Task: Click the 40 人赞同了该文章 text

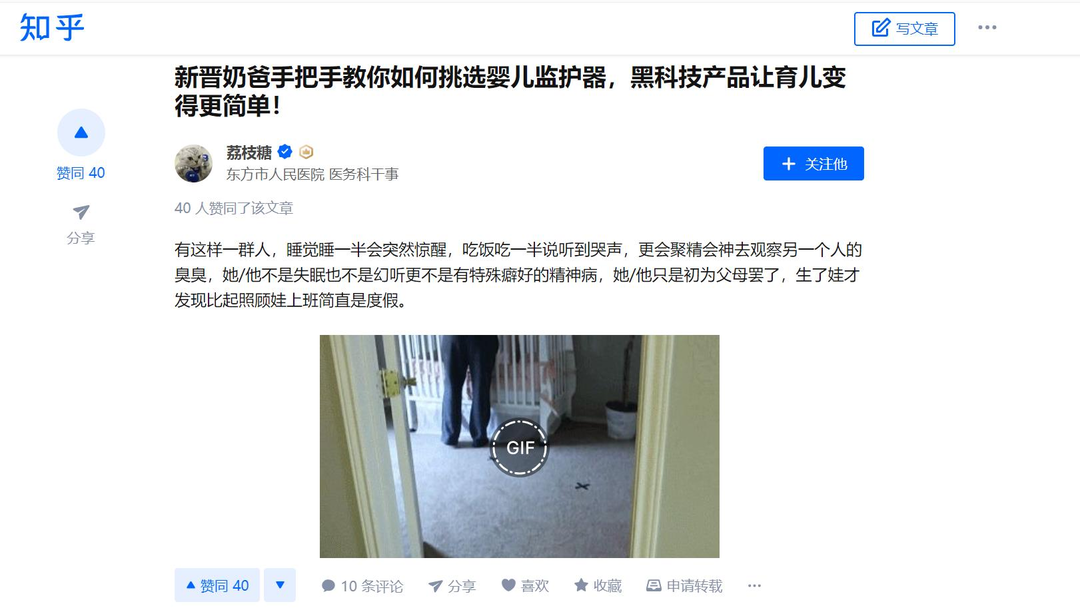Action: [x=233, y=208]
